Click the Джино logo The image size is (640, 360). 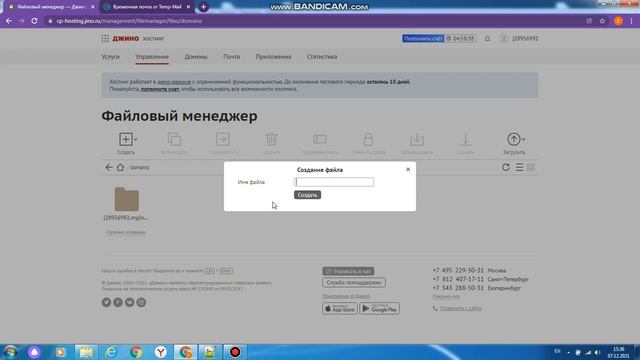point(126,38)
